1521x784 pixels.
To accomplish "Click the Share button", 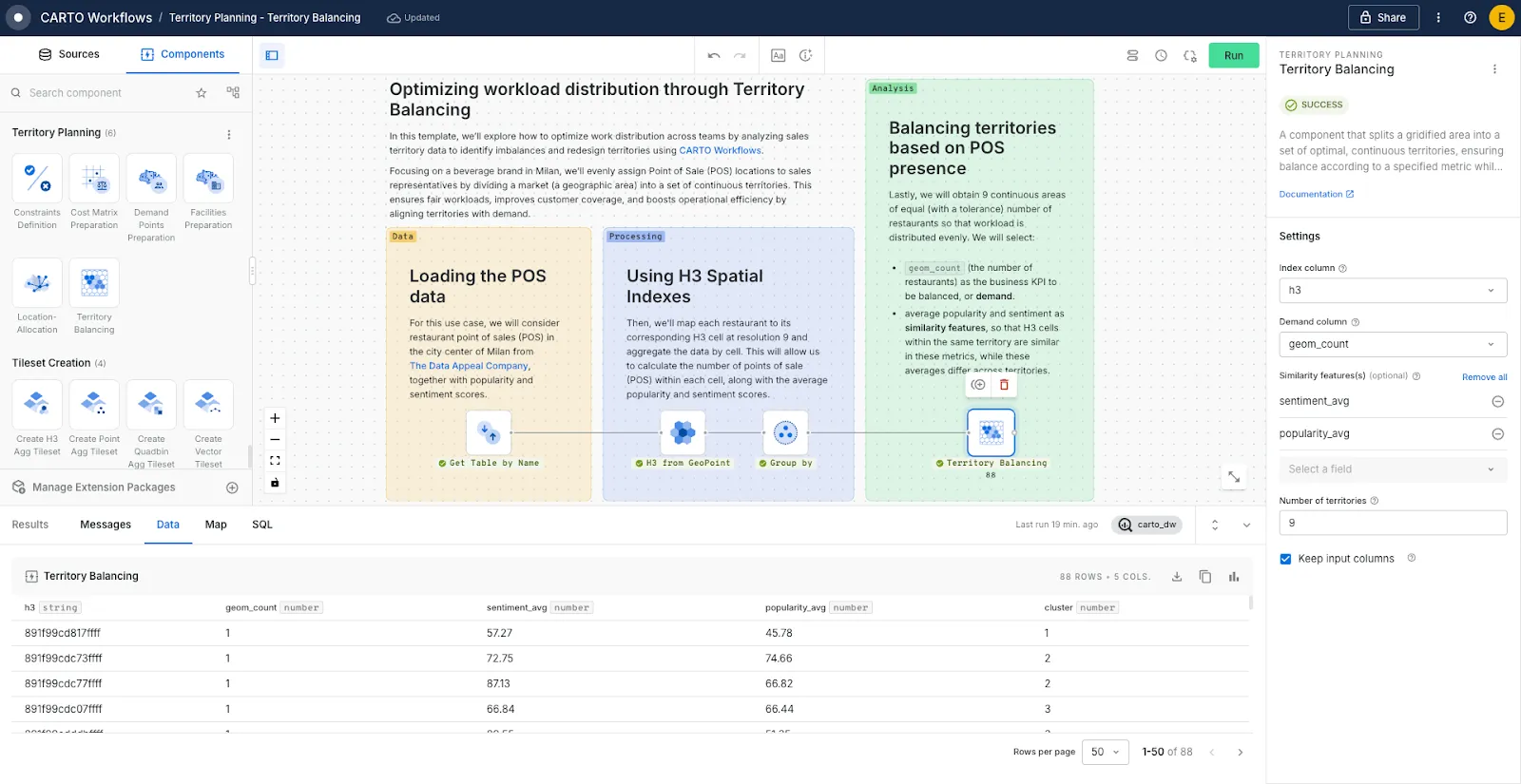I will click(1383, 17).
